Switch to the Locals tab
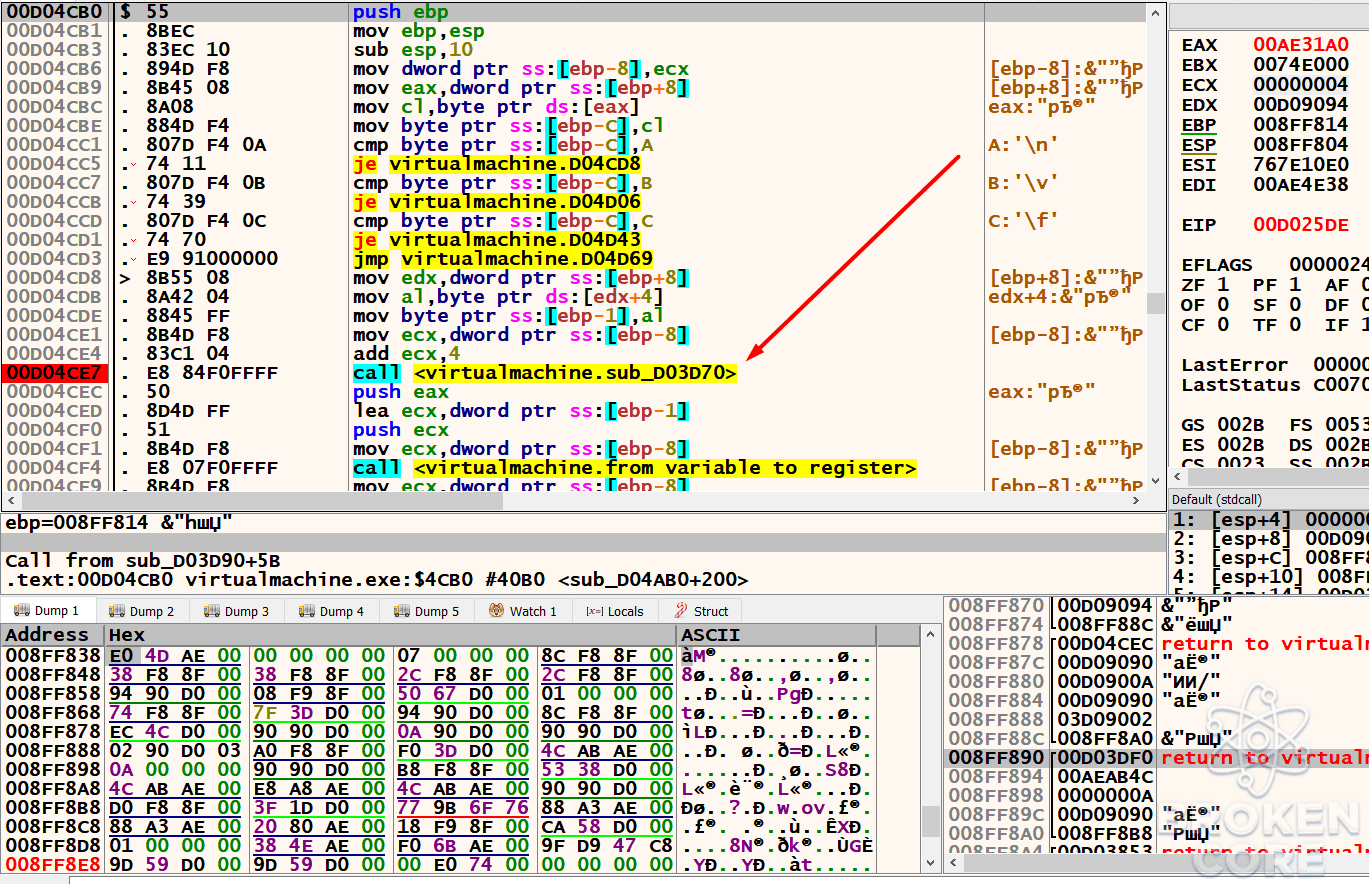The height and width of the screenshot is (884, 1369). pos(615,611)
